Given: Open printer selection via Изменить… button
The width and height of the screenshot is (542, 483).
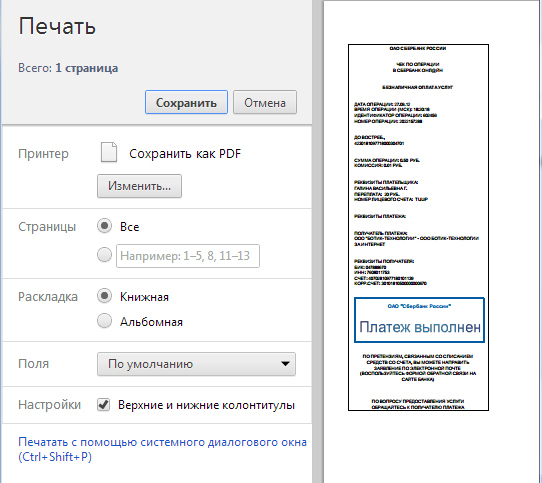Looking at the screenshot, I should coord(139,186).
